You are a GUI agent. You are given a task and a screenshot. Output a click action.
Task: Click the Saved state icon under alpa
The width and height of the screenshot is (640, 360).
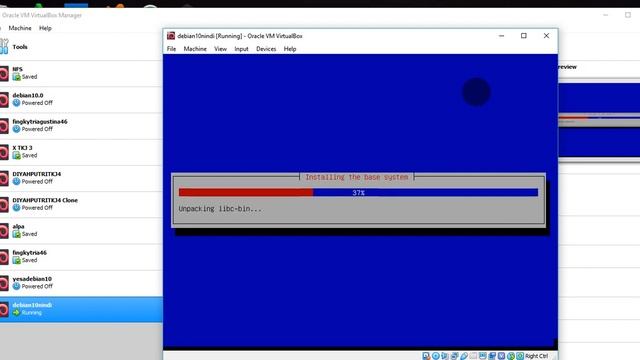pos(16,234)
